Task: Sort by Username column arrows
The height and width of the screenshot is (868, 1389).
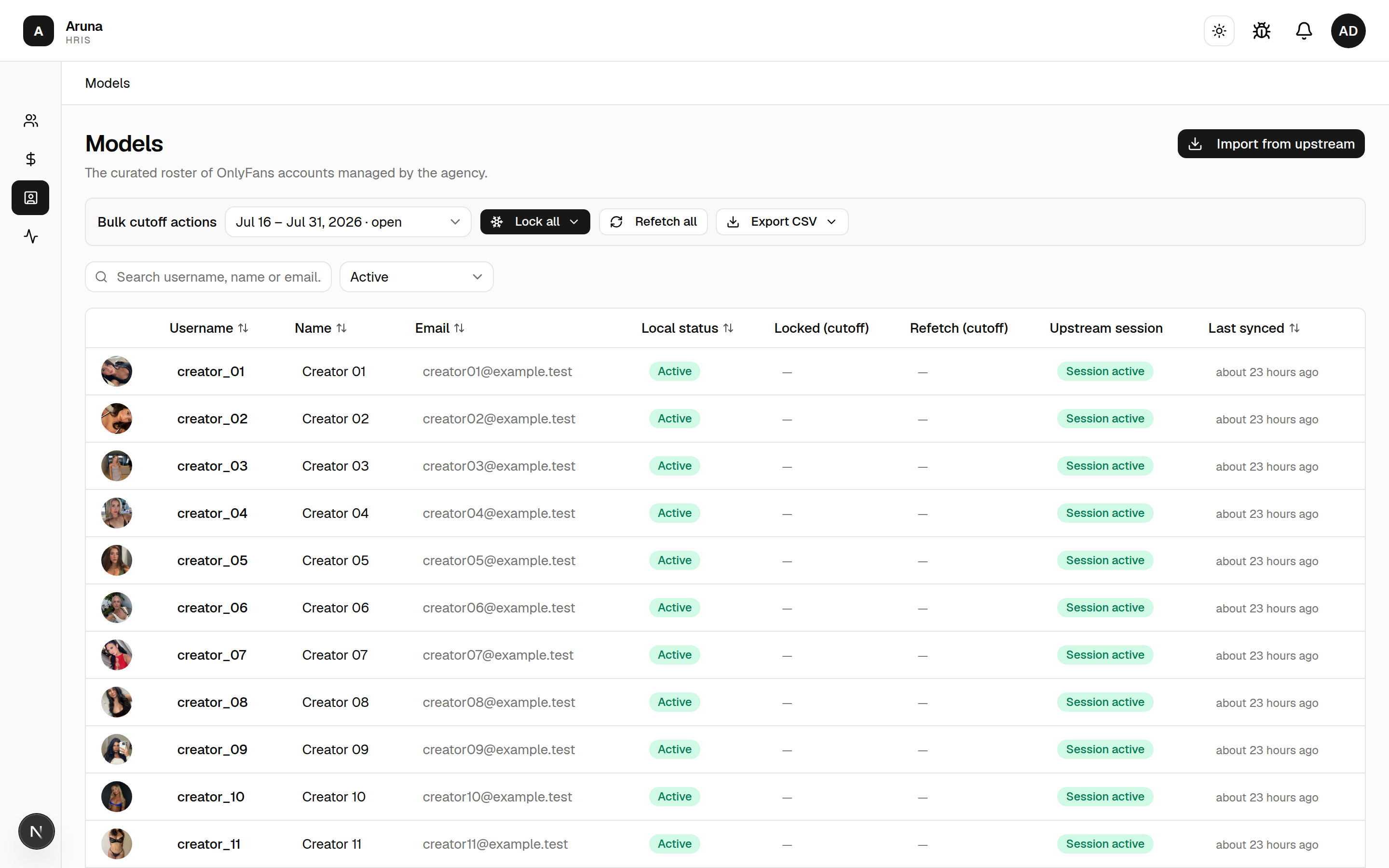Action: 244,328
